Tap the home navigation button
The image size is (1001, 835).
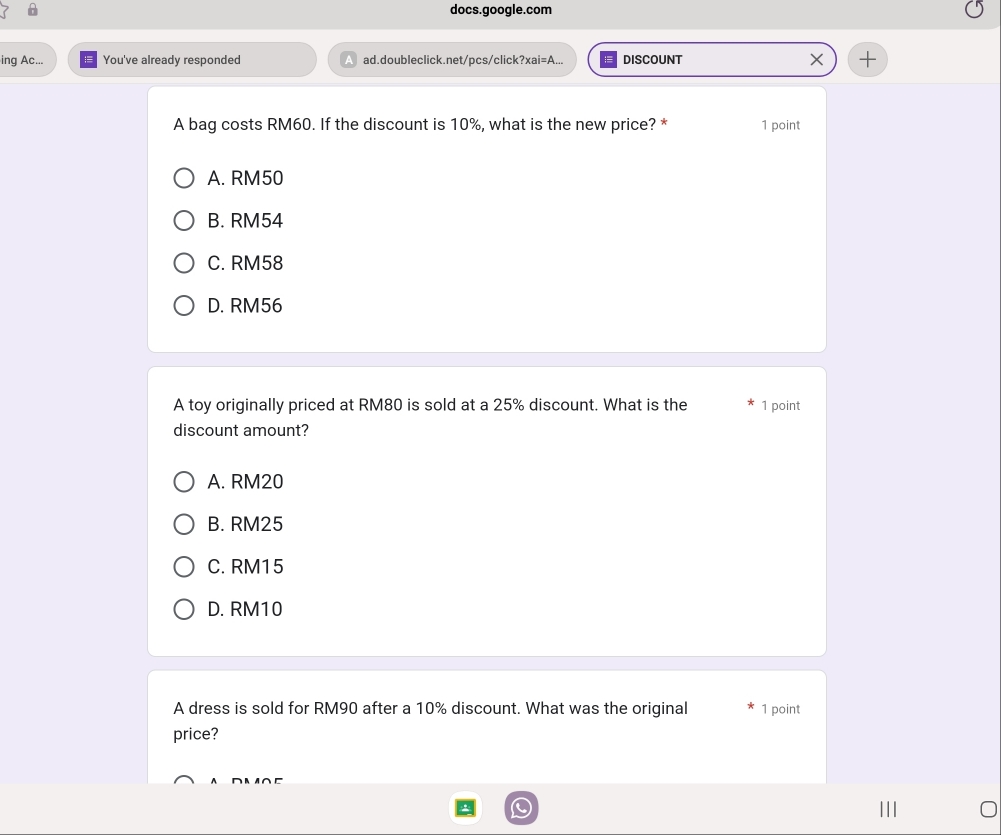pyautogui.click(x=988, y=808)
